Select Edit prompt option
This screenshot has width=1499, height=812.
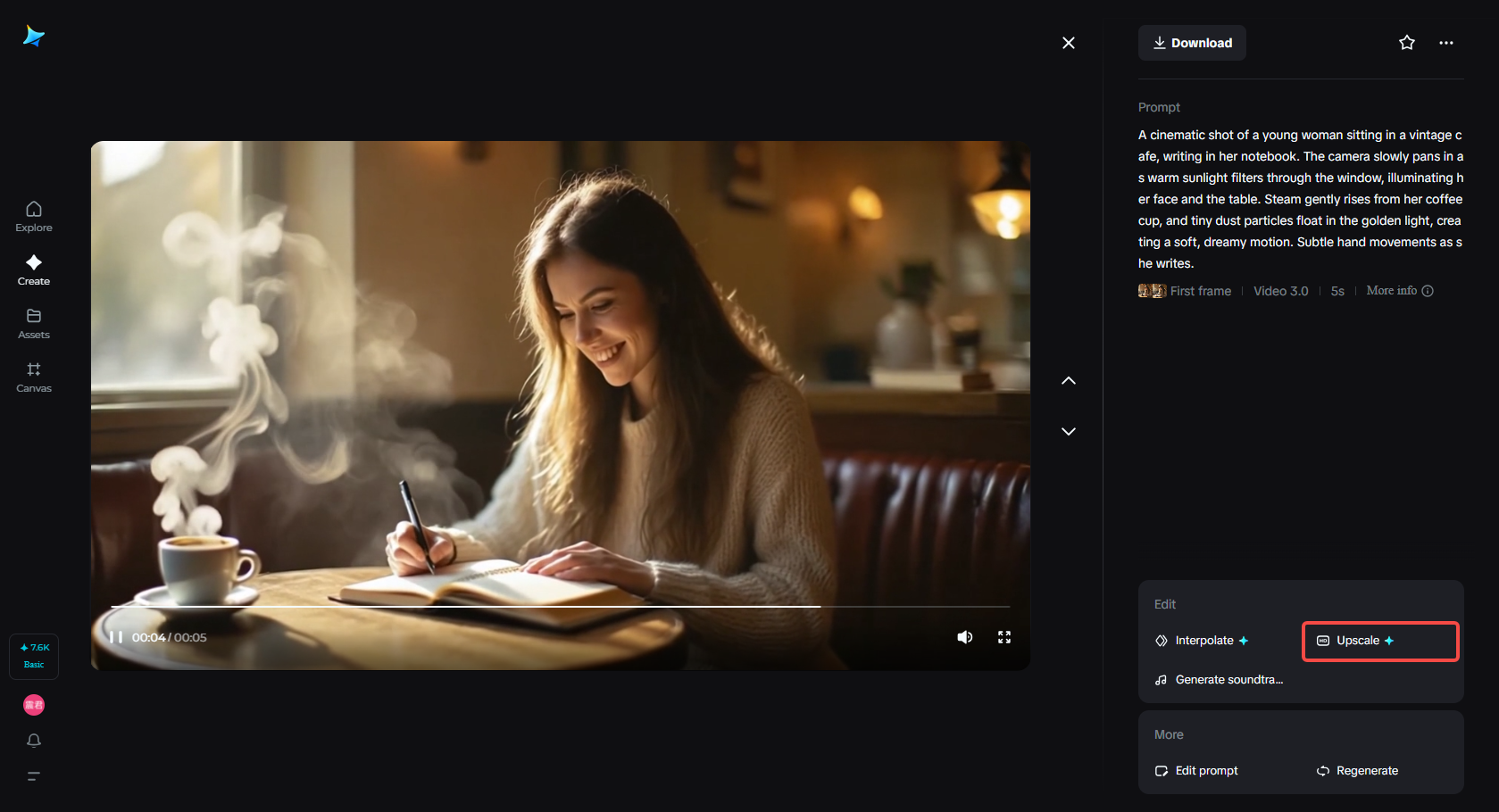click(x=1196, y=770)
